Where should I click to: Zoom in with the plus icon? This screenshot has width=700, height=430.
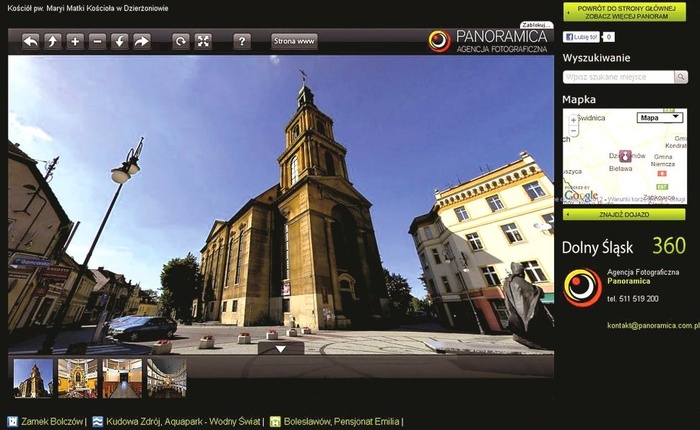(x=74, y=41)
